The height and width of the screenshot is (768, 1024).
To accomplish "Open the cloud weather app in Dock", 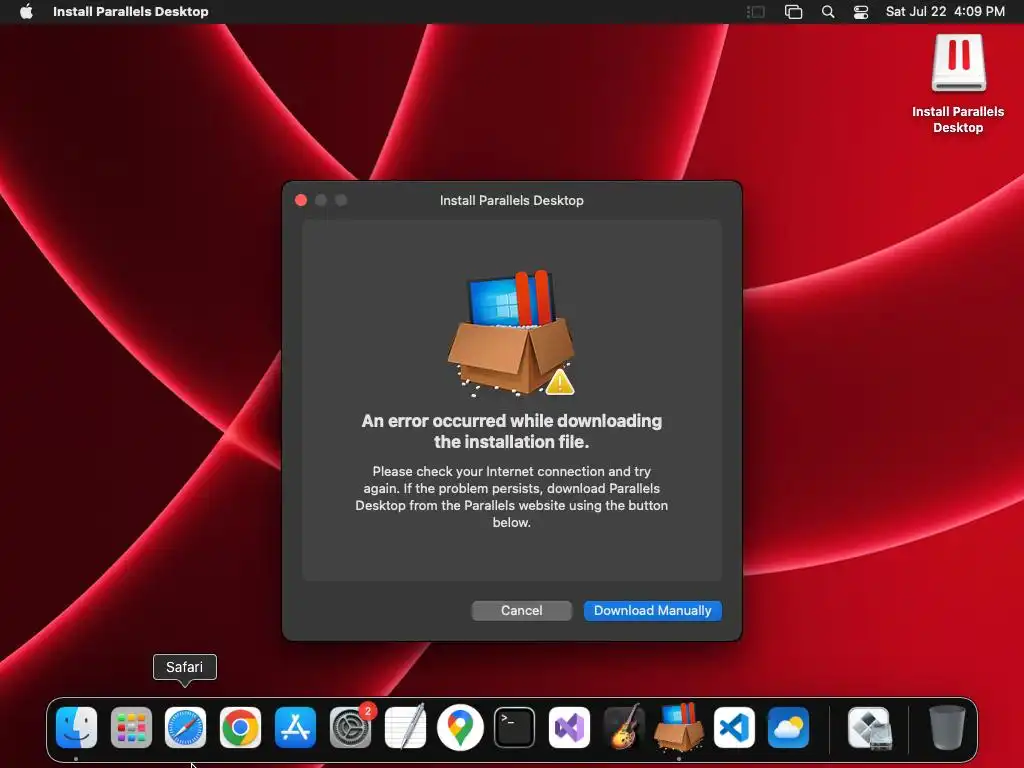I will click(x=788, y=728).
